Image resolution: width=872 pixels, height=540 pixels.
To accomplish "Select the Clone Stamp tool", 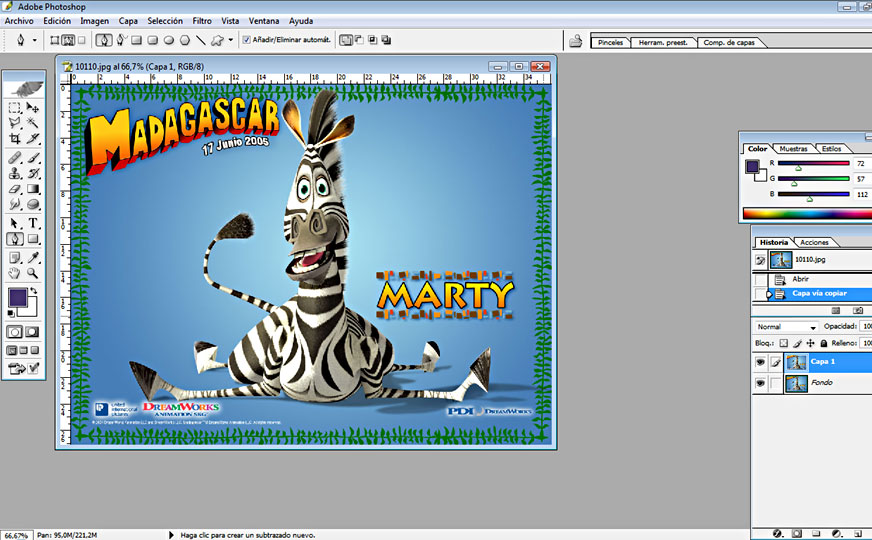I will pos(15,174).
